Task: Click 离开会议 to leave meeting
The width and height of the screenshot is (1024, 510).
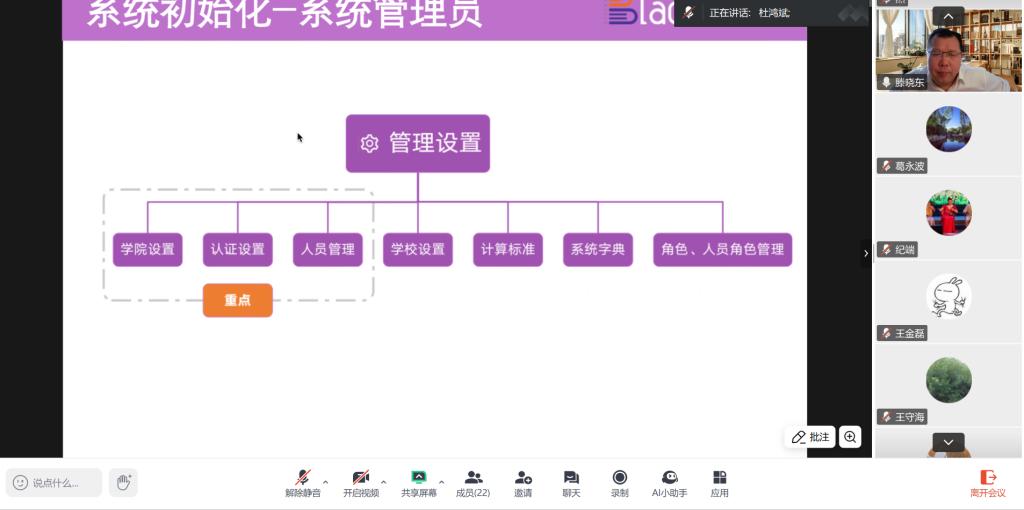Action: coord(988,483)
